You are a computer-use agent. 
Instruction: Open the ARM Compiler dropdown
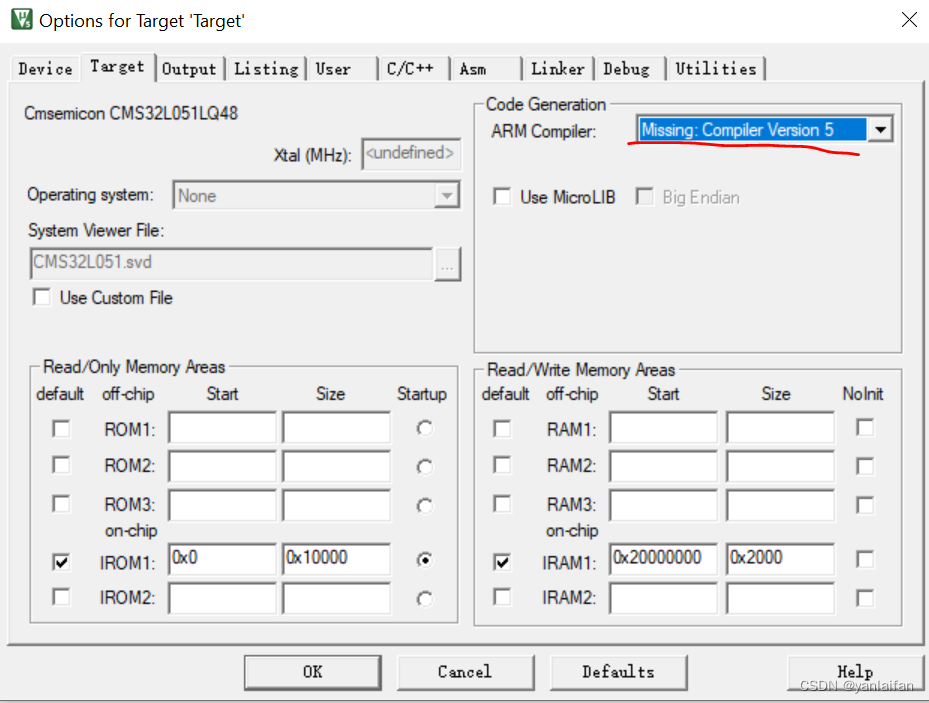[880, 130]
